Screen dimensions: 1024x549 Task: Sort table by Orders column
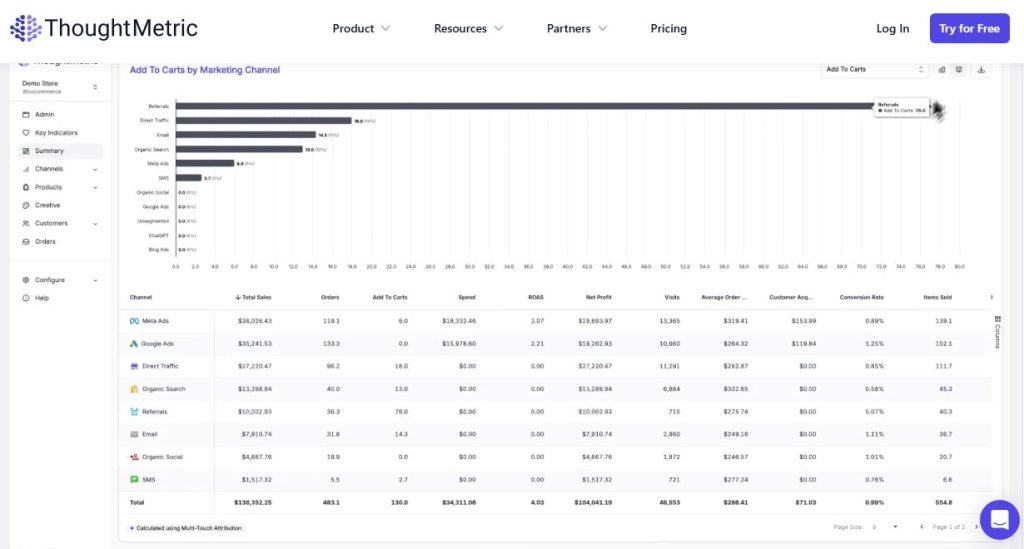click(330, 297)
